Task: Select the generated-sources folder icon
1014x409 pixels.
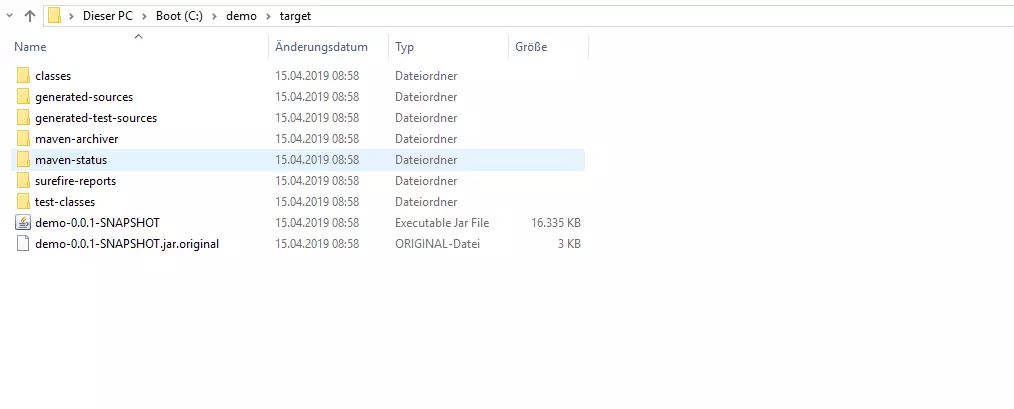Action: coord(23,97)
